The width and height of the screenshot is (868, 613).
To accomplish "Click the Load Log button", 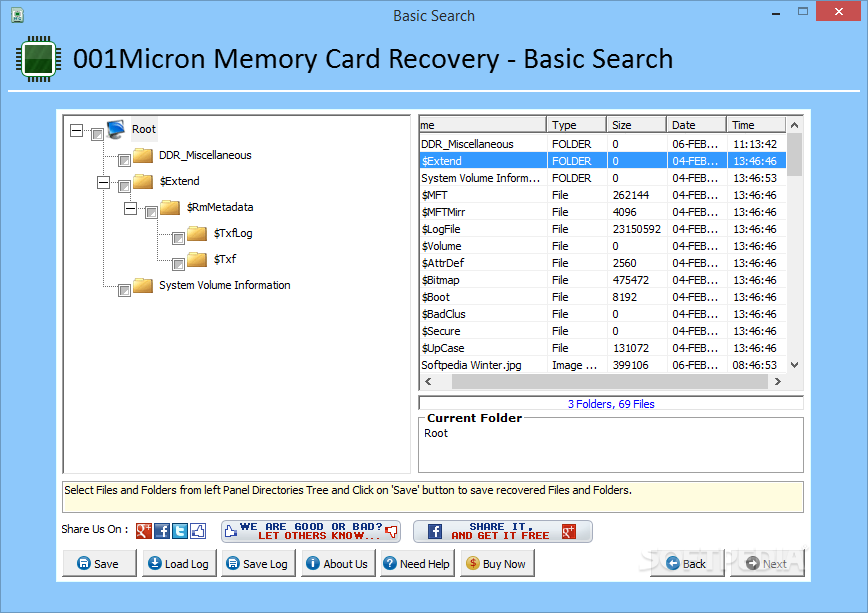I will (179, 563).
